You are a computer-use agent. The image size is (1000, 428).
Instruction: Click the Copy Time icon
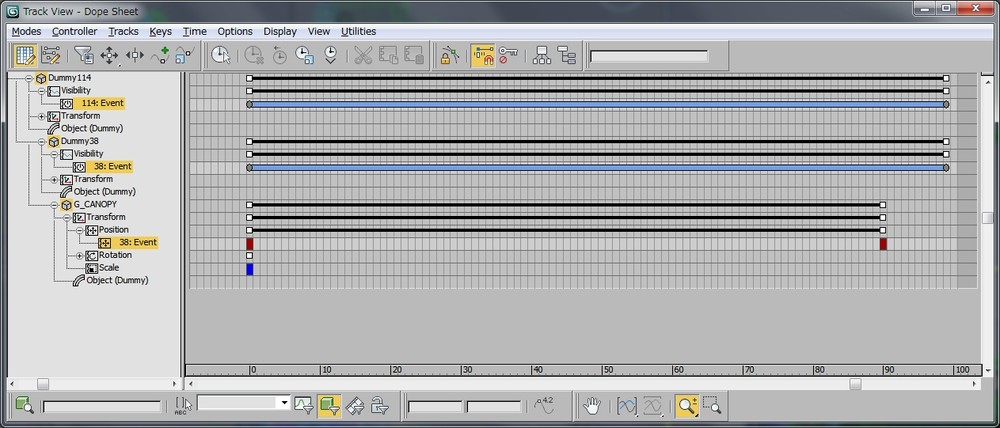tap(388, 55)
